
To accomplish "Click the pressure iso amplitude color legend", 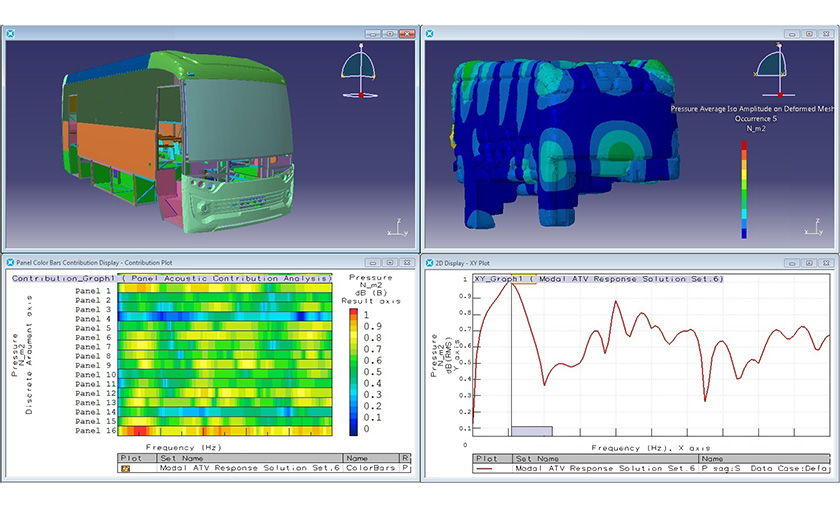I will (x=744, y=188).
